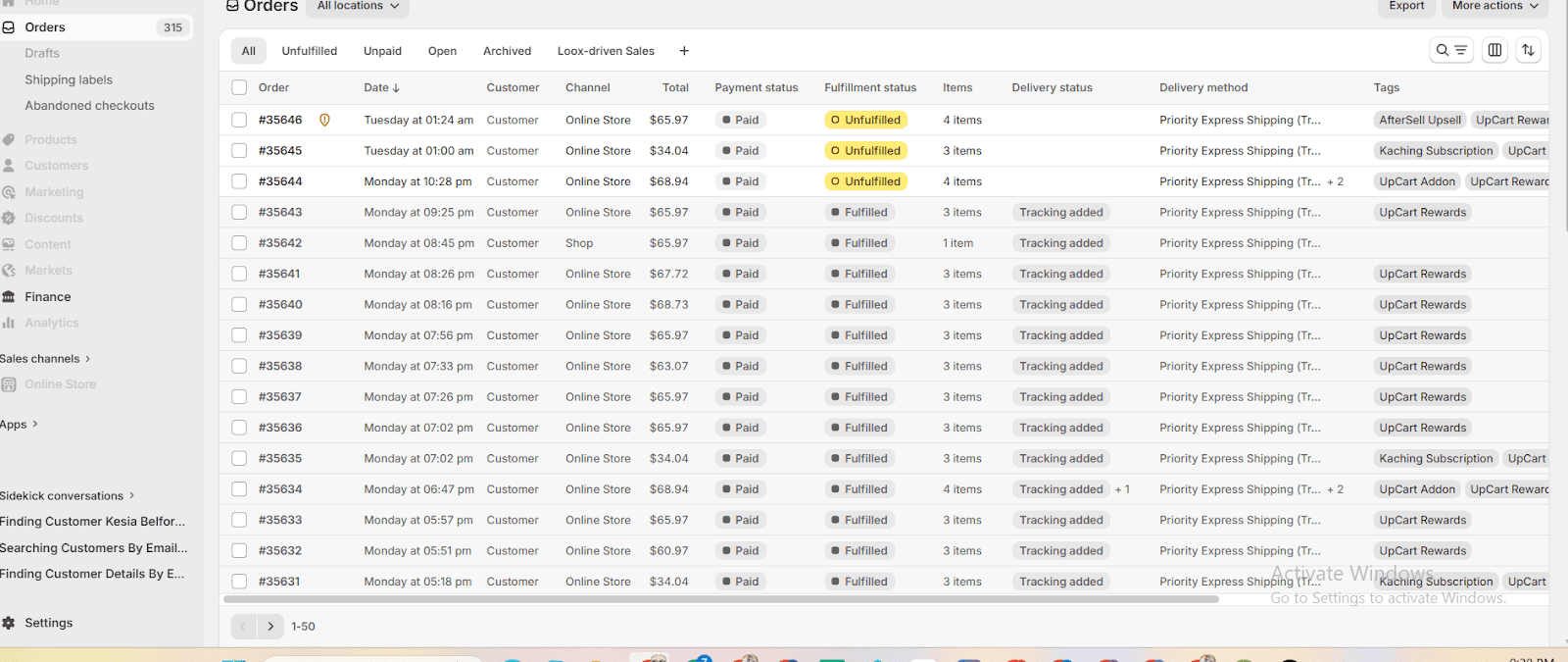Click the Finance bank icon
The height and width of the screenshot is (662, 1568).
(8, 296)
